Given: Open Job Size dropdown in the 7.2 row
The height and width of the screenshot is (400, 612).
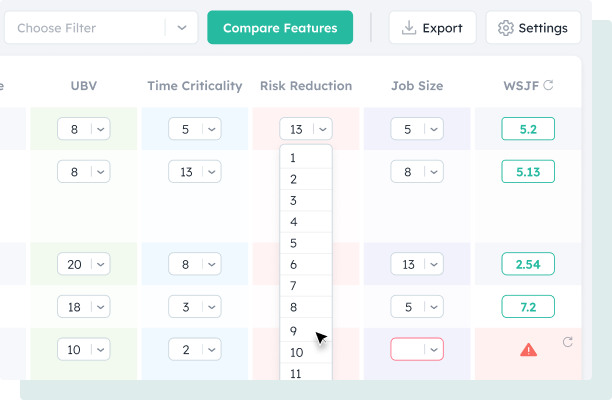Looking at the screenshot, I should pos(417,306).
